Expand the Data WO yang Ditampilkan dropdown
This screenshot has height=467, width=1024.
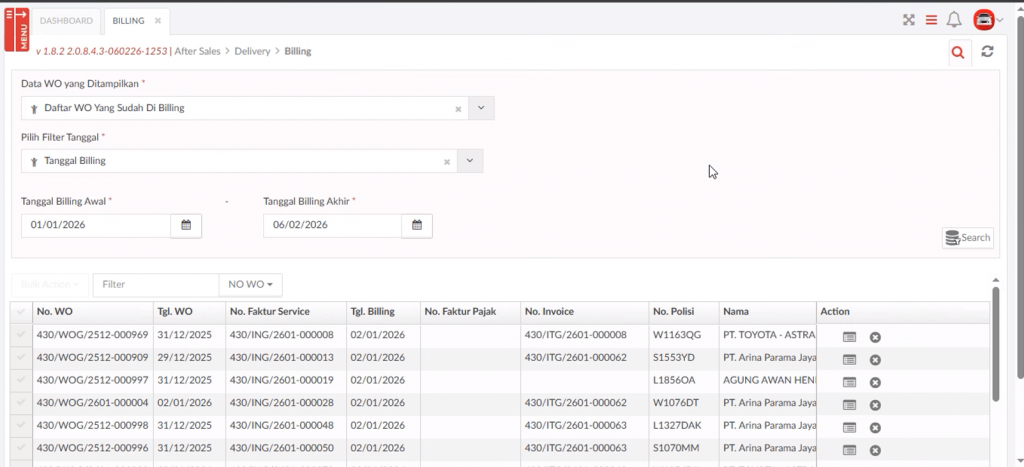(481, 108)
